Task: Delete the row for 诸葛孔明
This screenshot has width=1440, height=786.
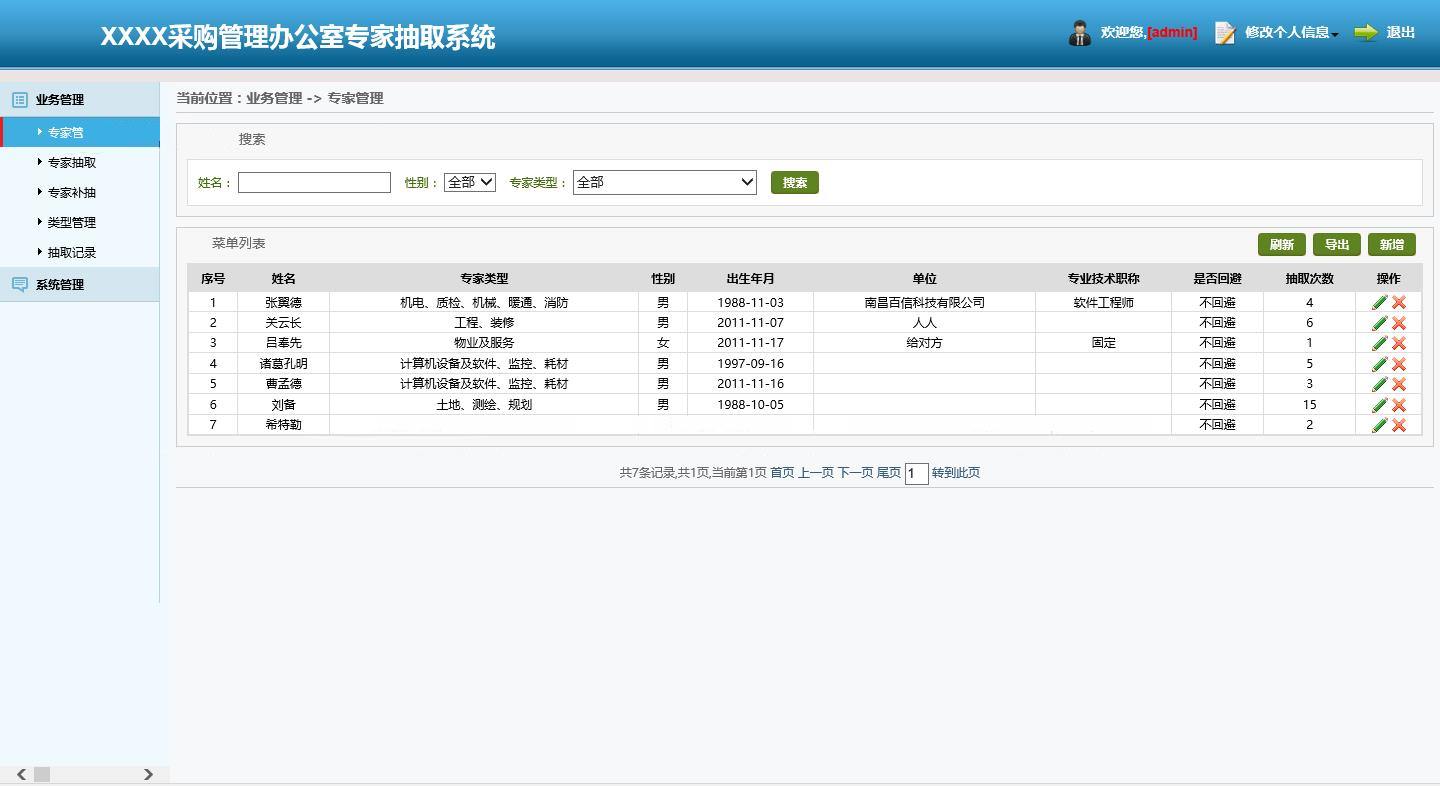Action: point(1399,364)
